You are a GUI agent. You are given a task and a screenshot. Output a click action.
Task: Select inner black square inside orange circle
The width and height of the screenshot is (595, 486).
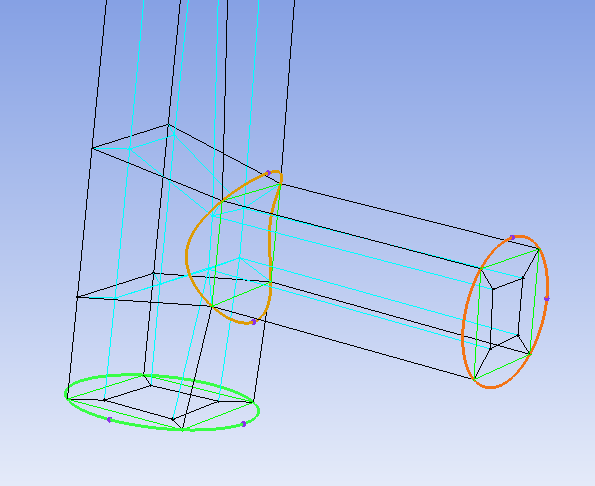coord(506,312)
